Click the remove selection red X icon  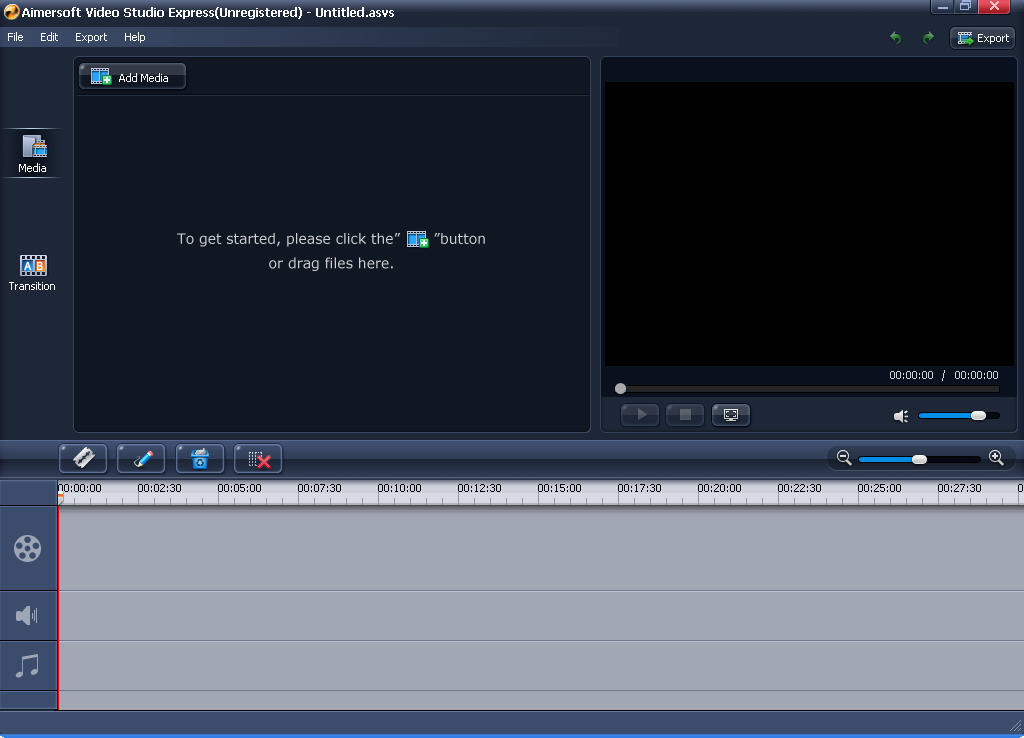[x=258, y=458]
